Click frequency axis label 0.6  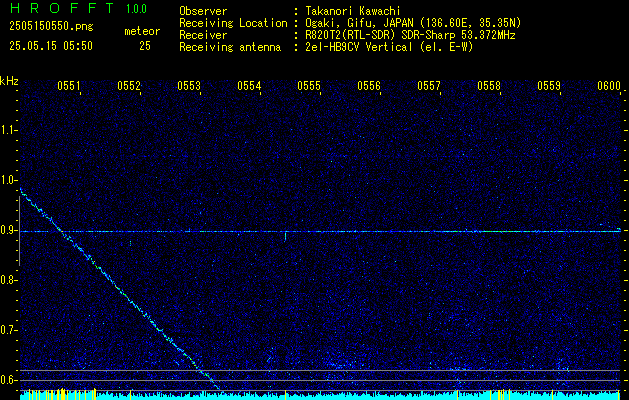click(8, 380)
